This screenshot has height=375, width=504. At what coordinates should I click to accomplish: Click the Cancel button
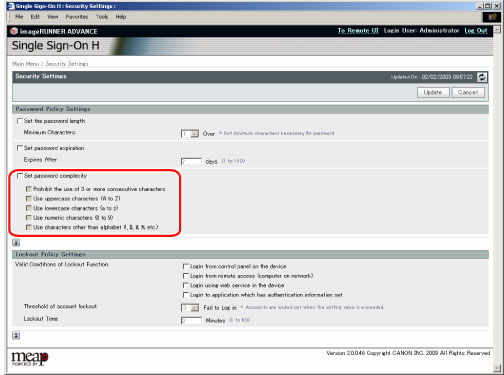coord(468,92)
